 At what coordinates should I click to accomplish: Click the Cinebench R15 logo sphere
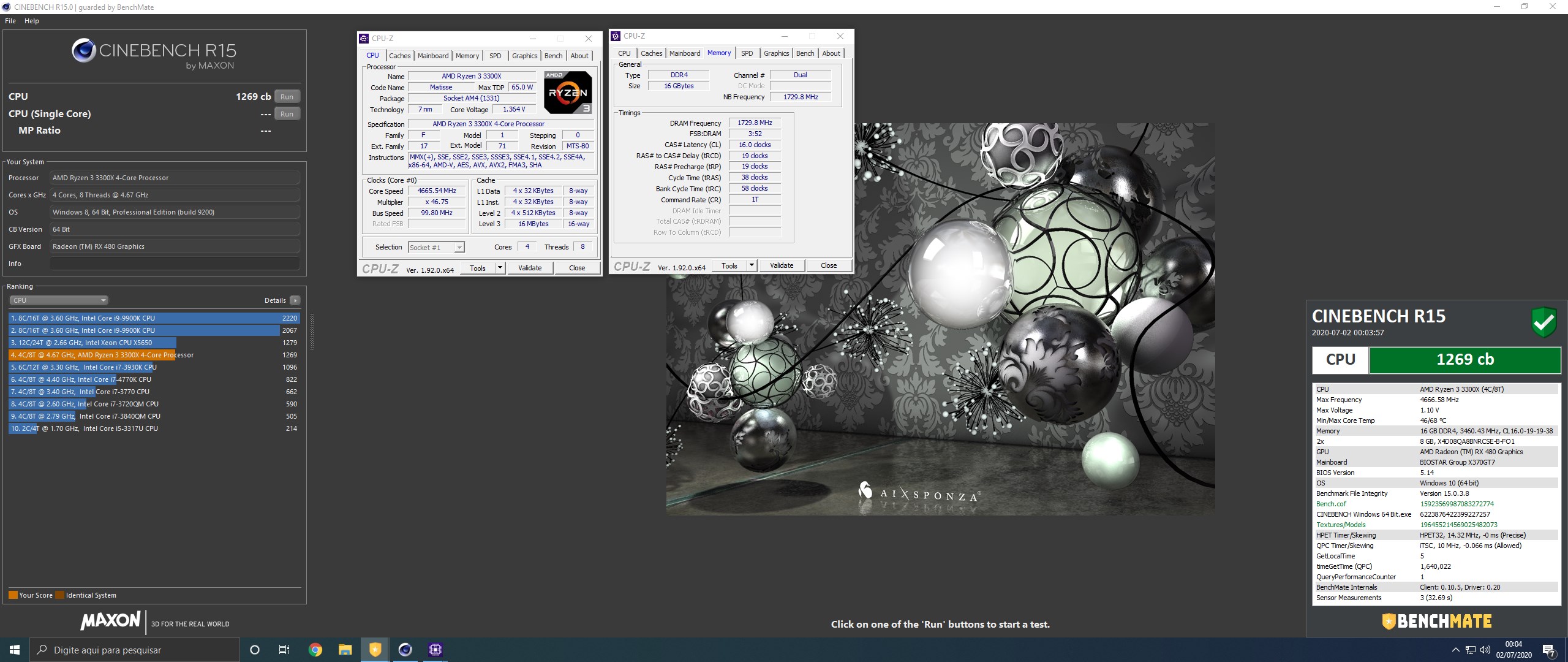point(83,50)
